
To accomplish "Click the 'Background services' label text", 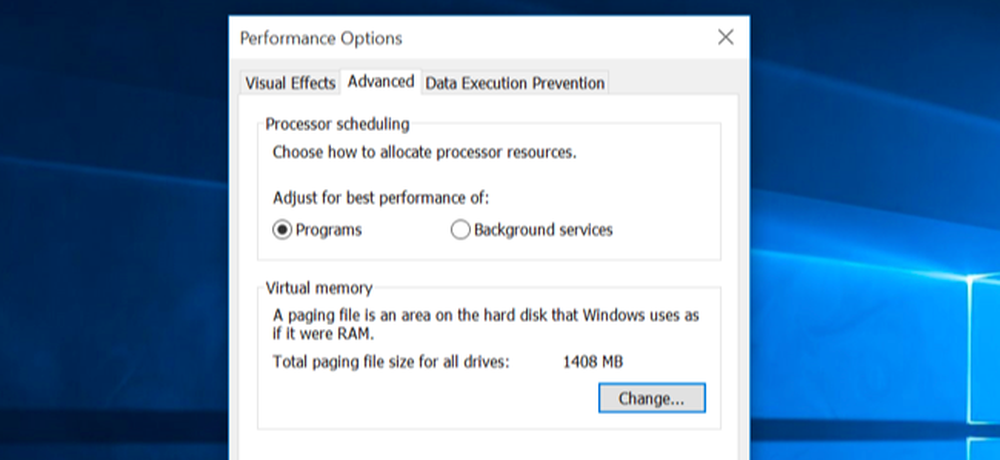I will pyautogui.click(x=543, y=230).
